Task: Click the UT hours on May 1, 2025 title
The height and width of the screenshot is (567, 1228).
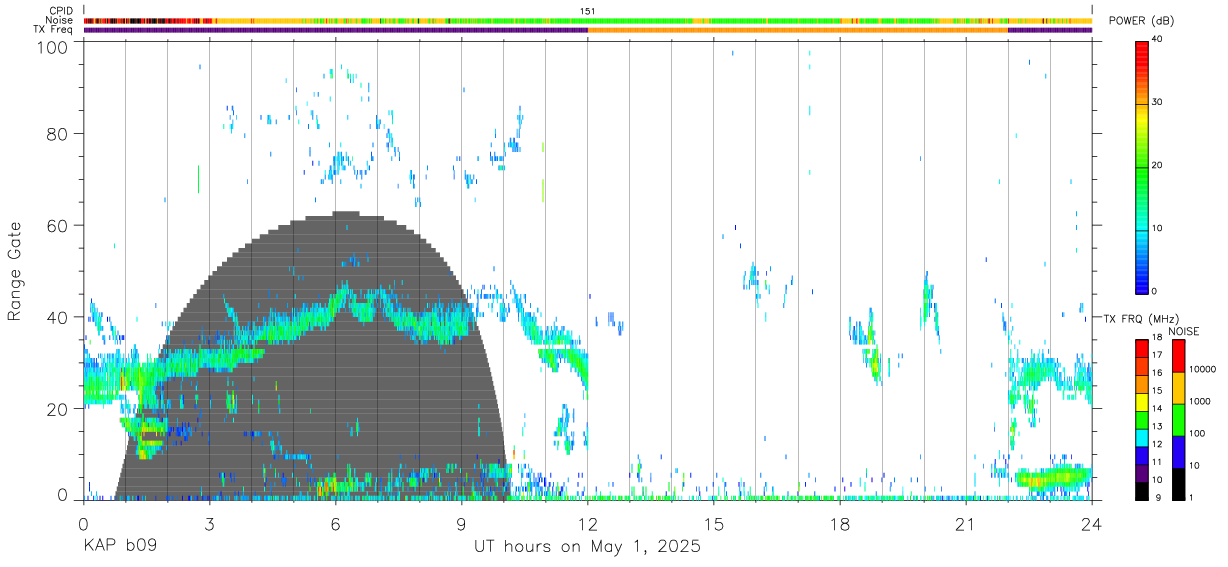Action: tap(587, 546)
